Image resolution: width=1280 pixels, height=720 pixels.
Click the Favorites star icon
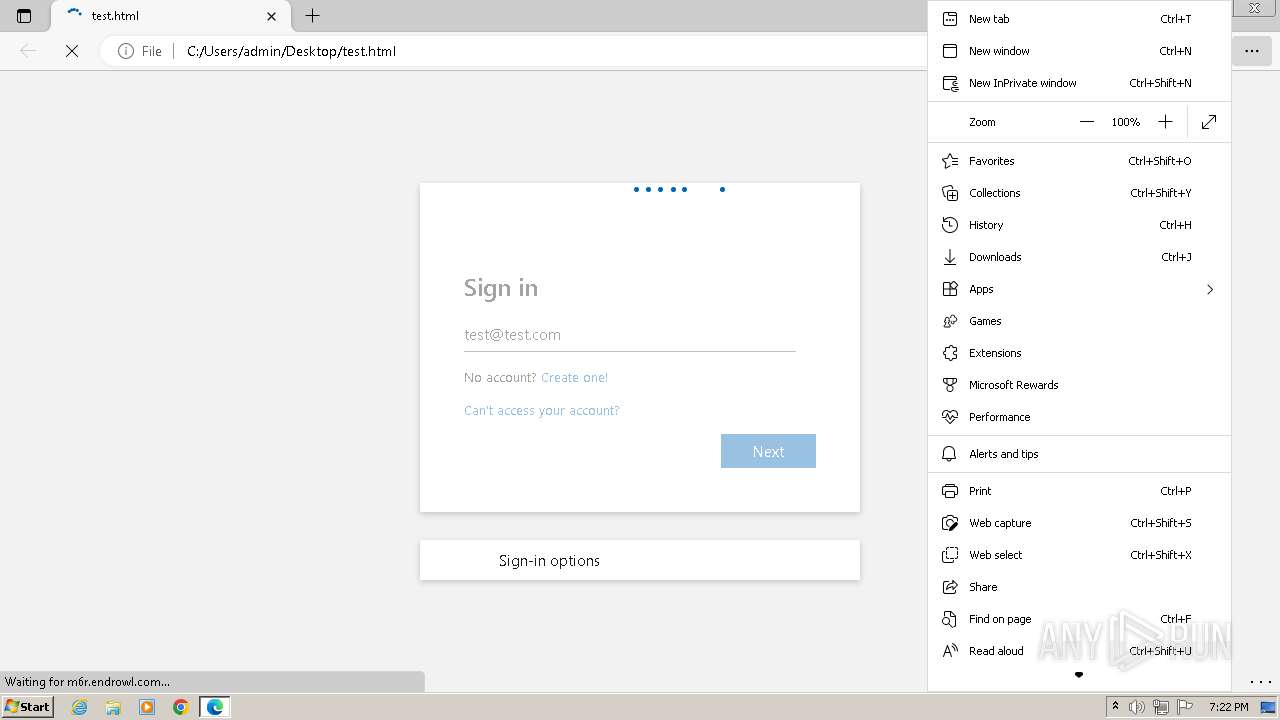click(950, 161)
